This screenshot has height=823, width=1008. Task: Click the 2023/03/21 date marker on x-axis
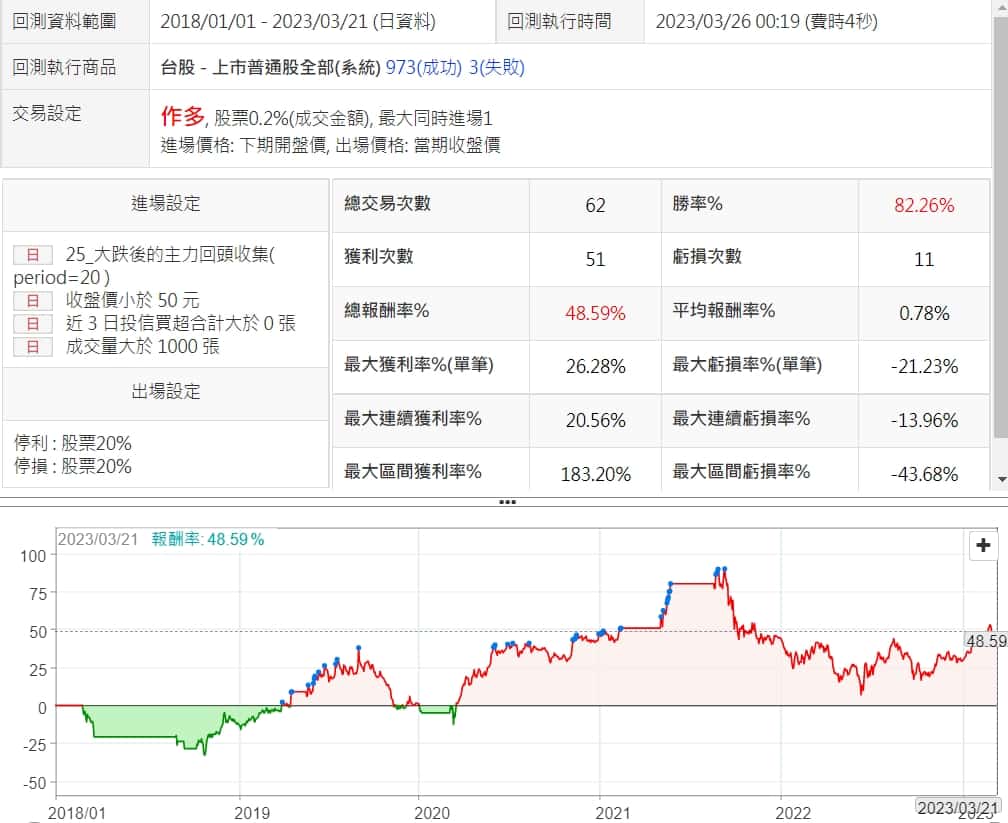tap(957, 807)
